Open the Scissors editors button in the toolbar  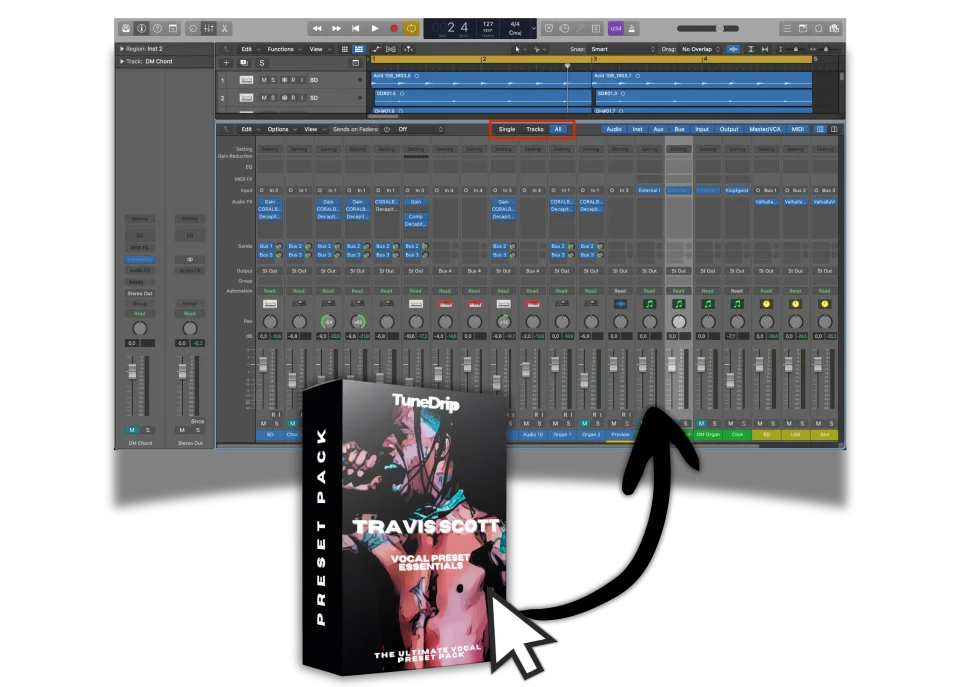tap(225, 28)
